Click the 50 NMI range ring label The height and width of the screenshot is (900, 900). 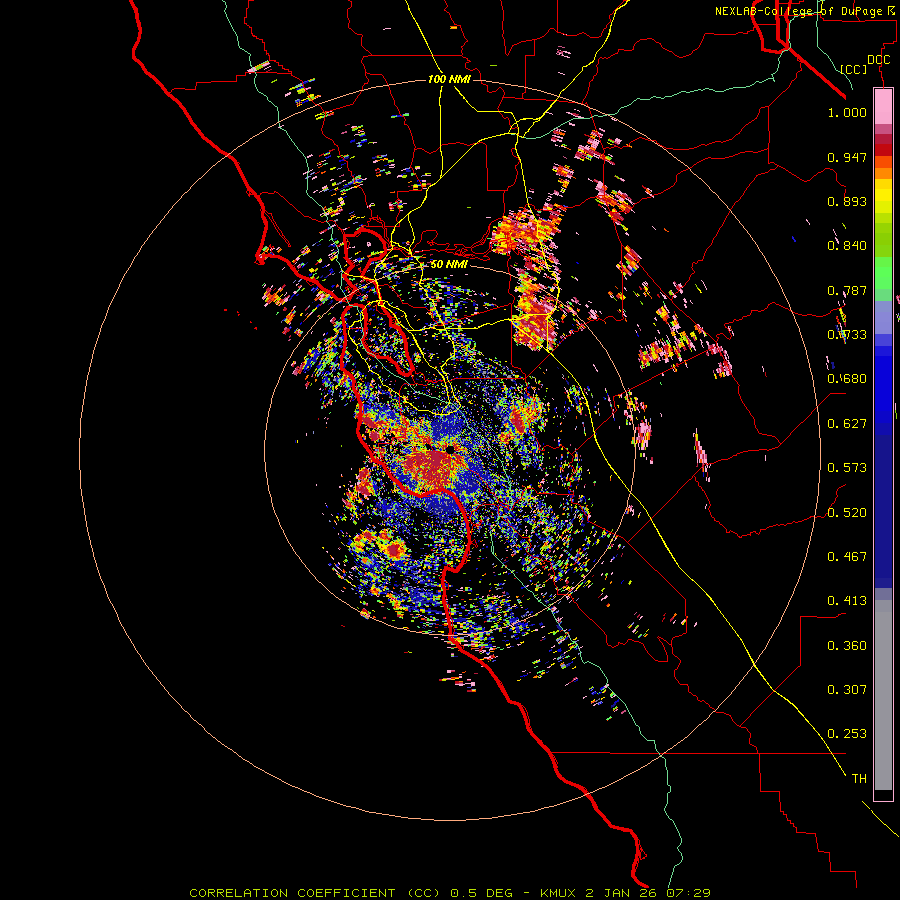(x=449, y=264)
